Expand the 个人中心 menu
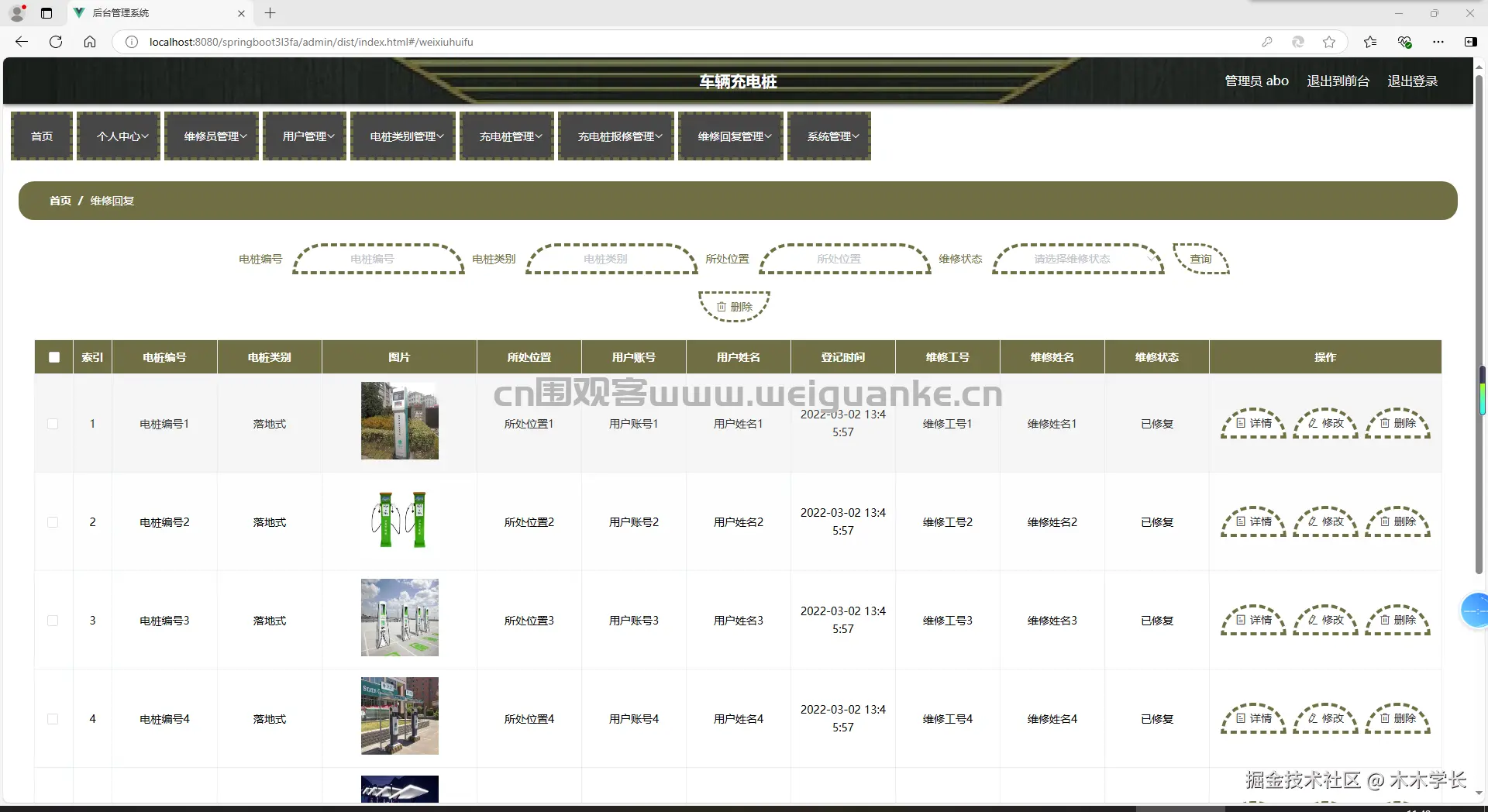 (x=119, y=136)
